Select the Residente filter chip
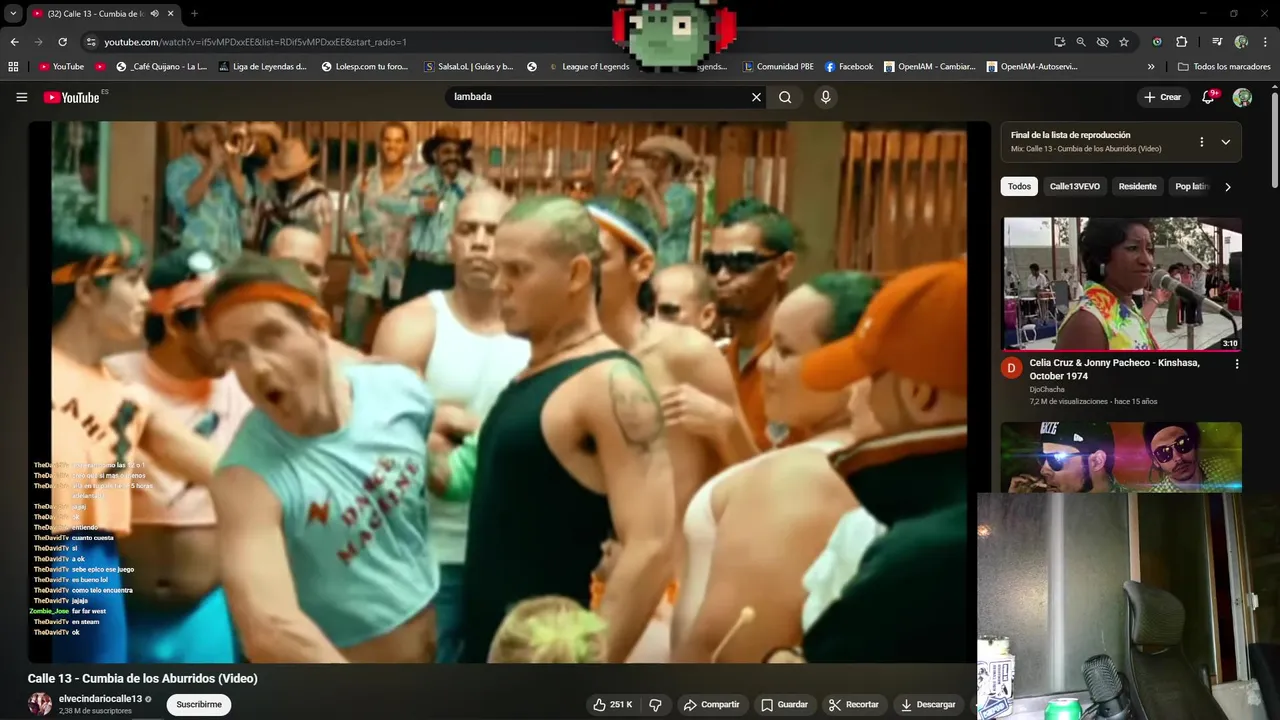Image resolution: width=1280 pixels, height=720 pixels. [x=1138, y=186]
